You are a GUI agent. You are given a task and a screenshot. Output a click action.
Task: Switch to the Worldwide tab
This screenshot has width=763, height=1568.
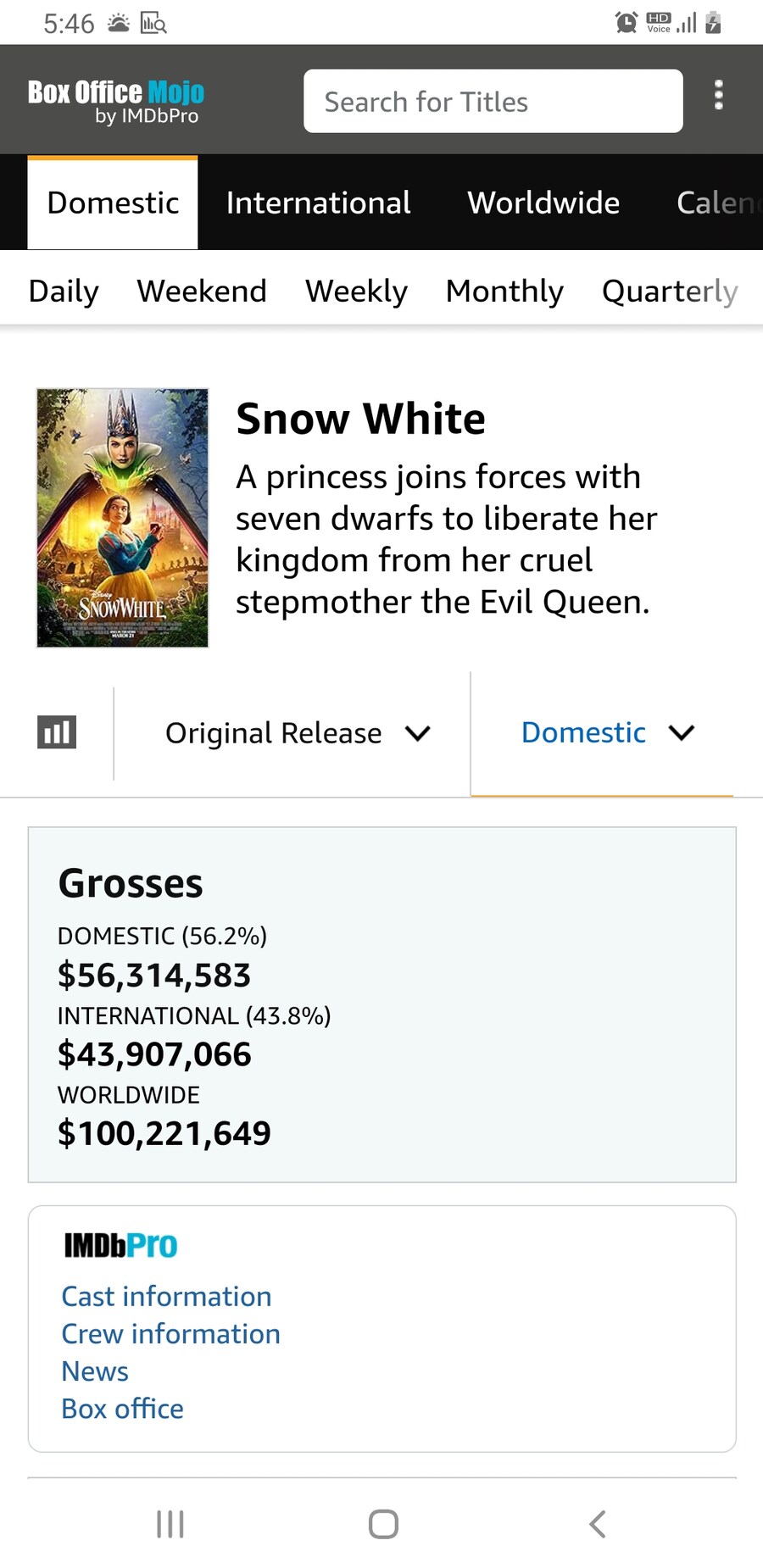coord(543,203)
